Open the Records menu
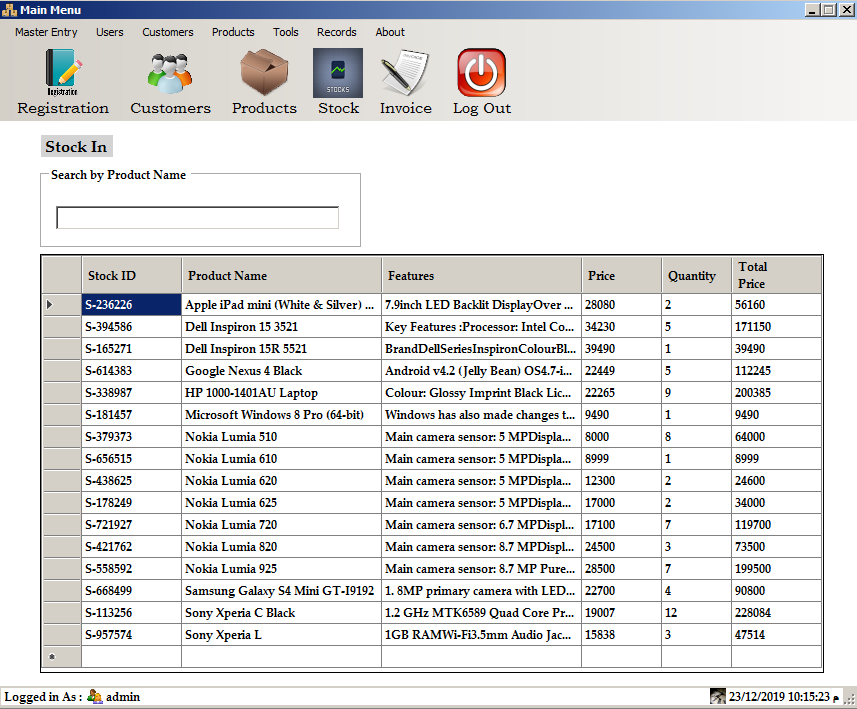The image size is (857, 709). click(x=337, y=32)
